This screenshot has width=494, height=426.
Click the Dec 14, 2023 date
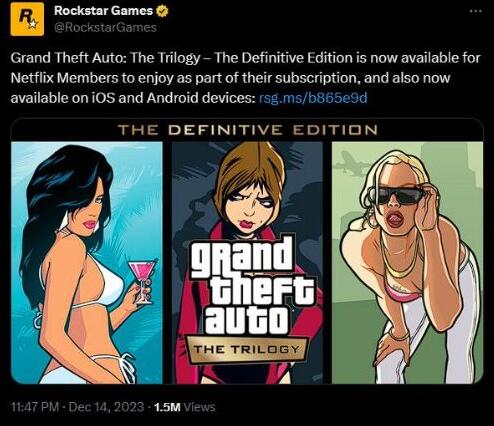point(106,407)
